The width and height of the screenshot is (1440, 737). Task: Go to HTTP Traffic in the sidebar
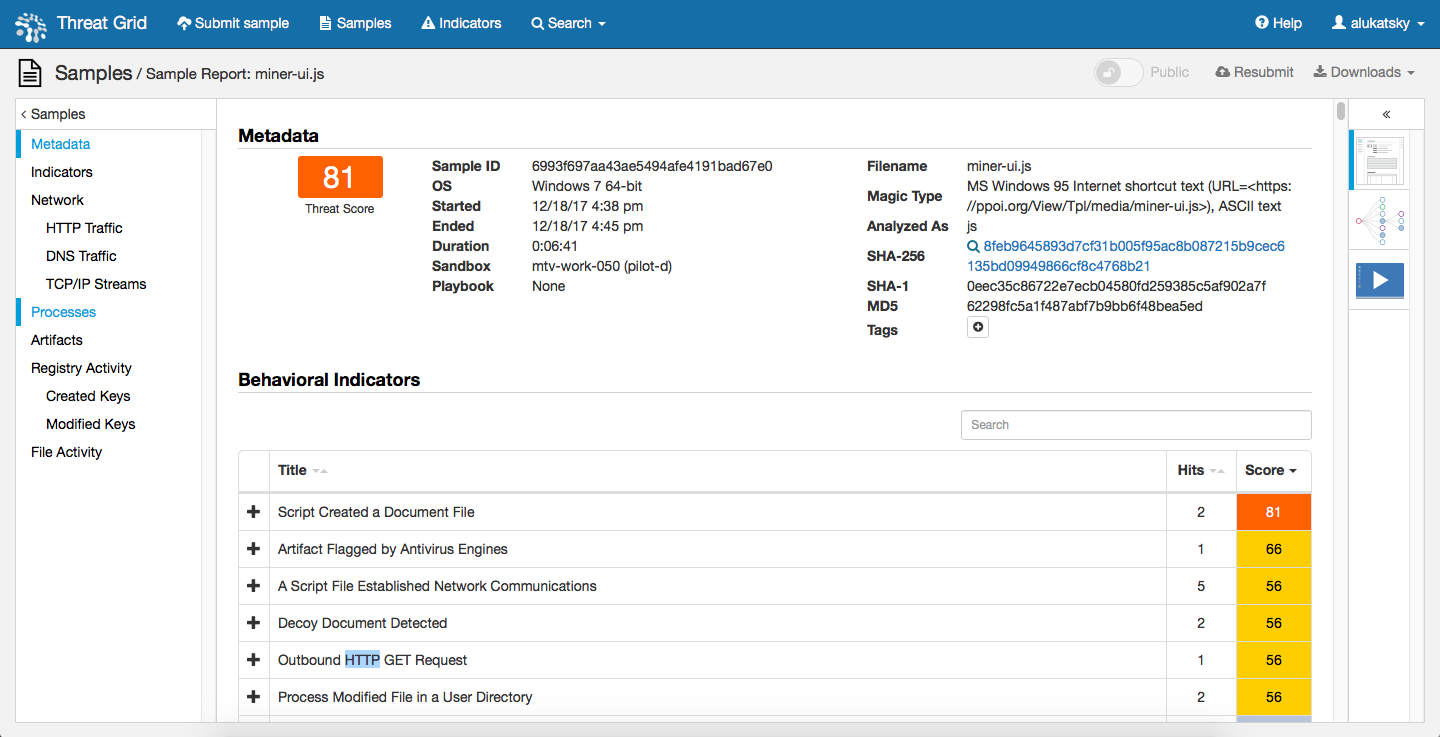tap(84, 227)
